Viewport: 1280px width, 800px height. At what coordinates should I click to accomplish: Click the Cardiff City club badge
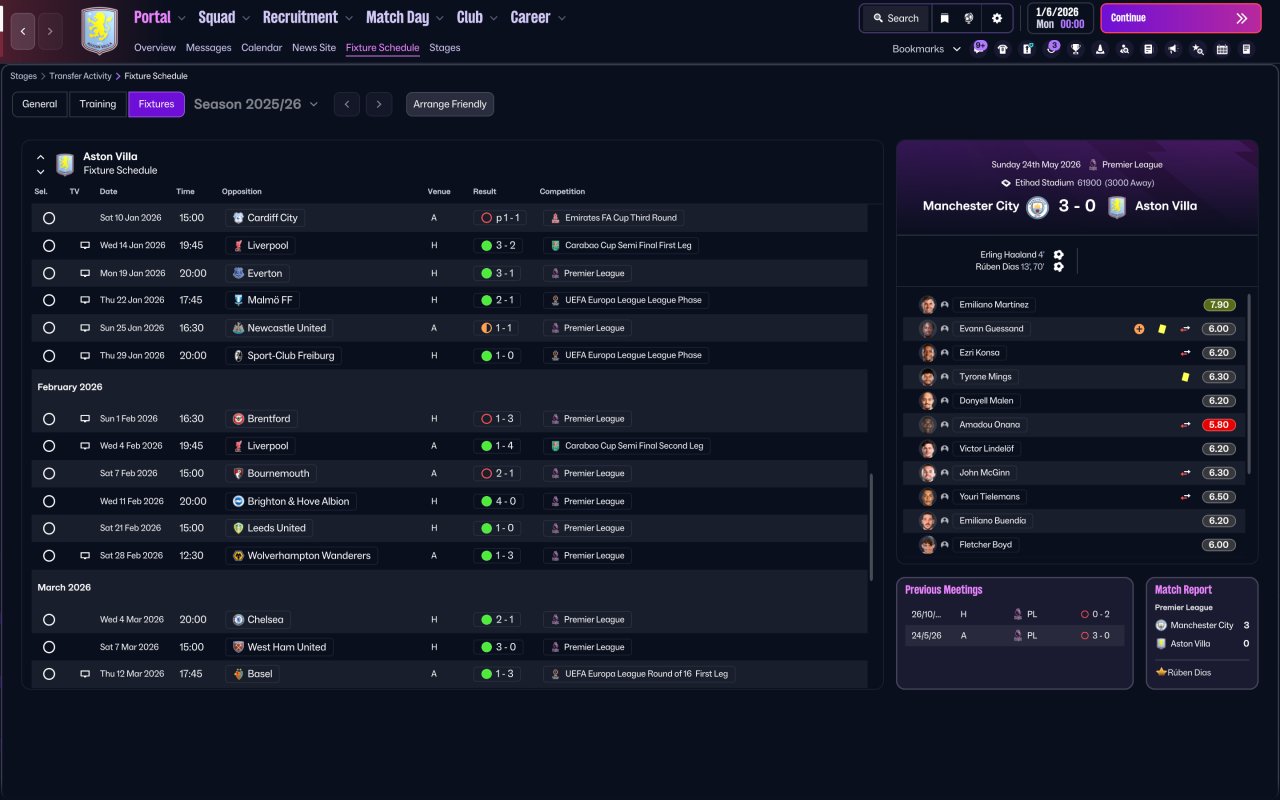coord(238,218)
